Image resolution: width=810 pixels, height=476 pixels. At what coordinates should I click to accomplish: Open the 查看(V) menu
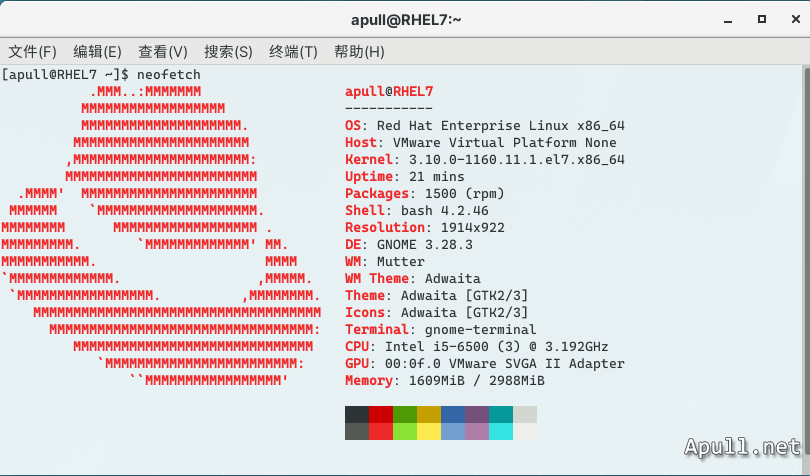[163, 52]
